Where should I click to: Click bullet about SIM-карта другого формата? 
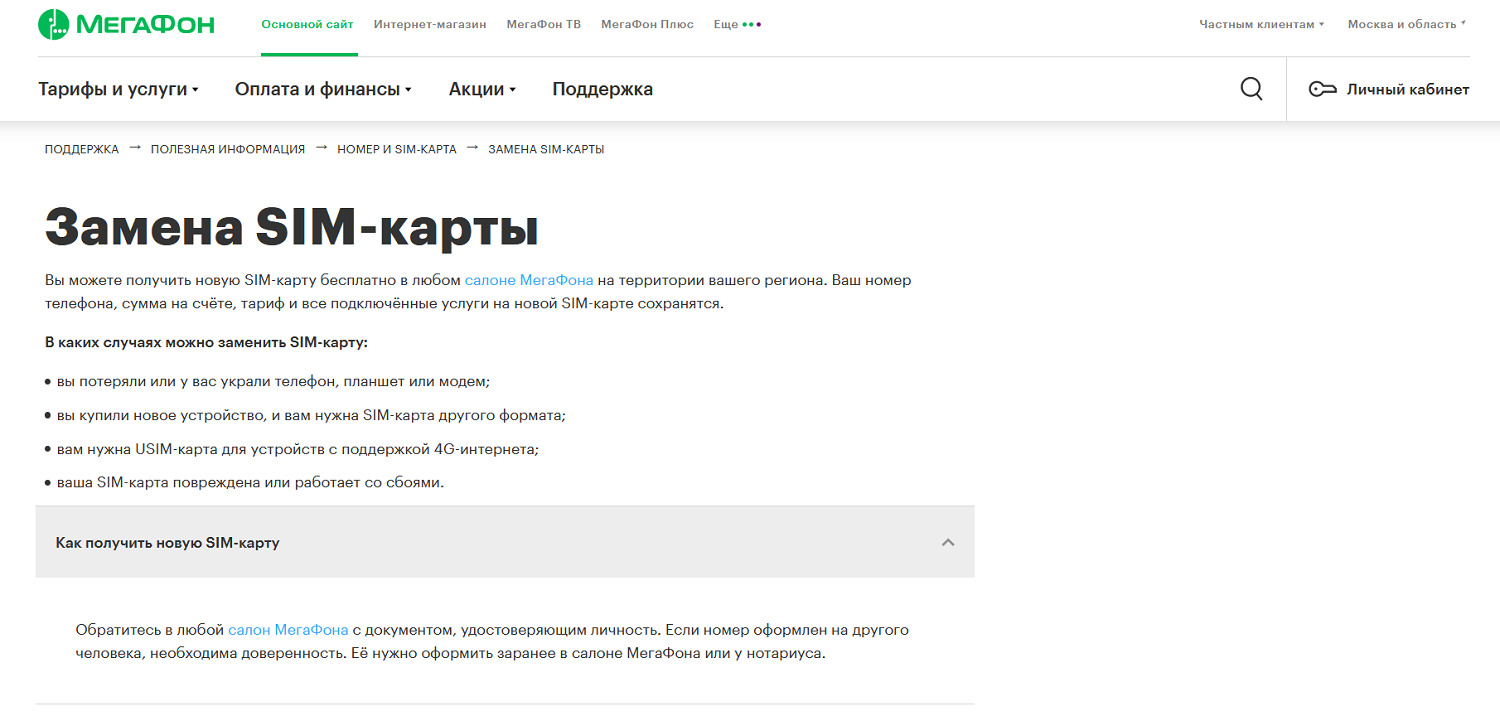(x=306, y=415)
